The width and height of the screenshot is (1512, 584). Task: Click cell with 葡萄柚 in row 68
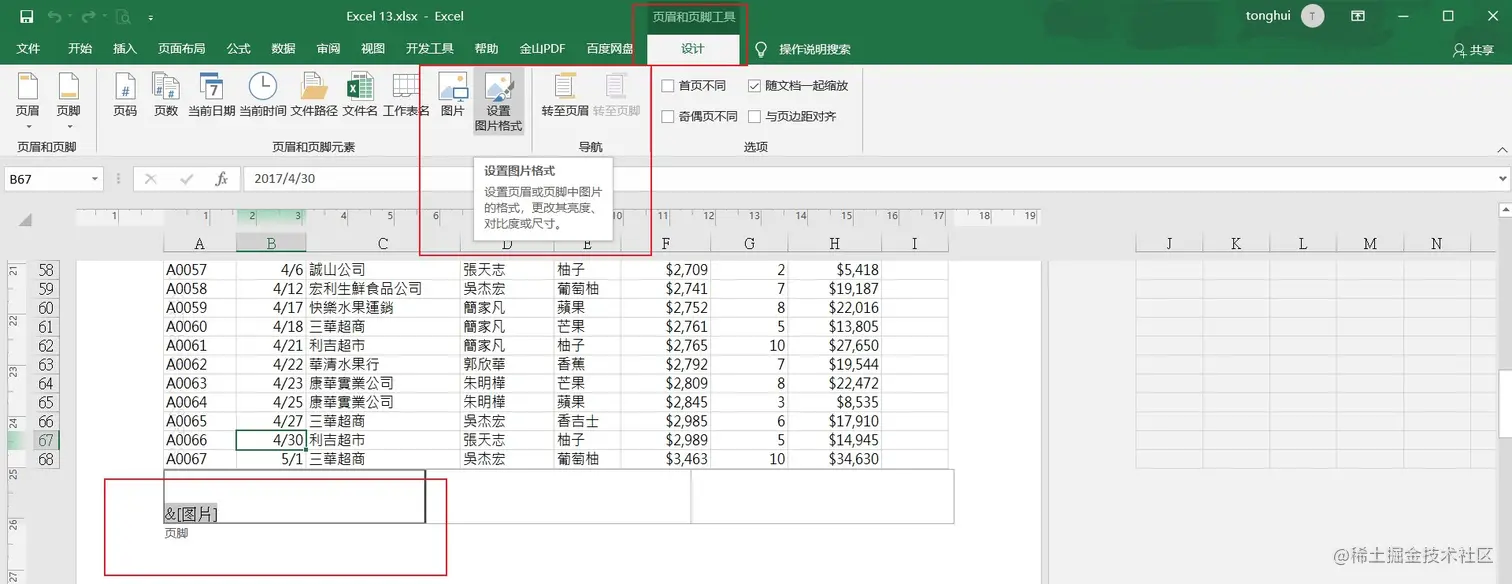pos(587,459)
